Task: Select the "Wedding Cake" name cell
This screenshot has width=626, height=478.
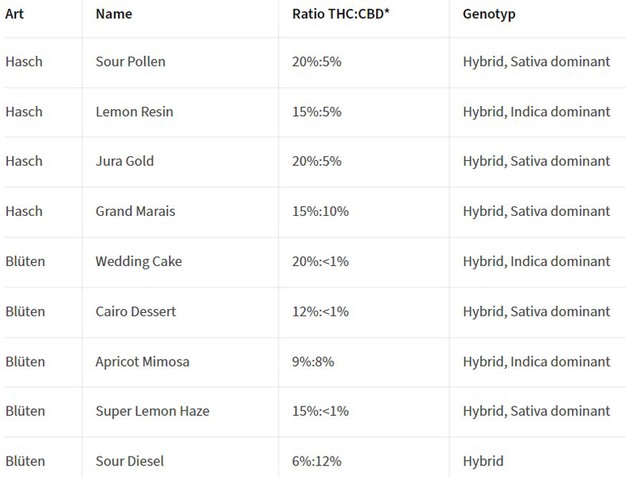Action: click(x=138, y=262)
